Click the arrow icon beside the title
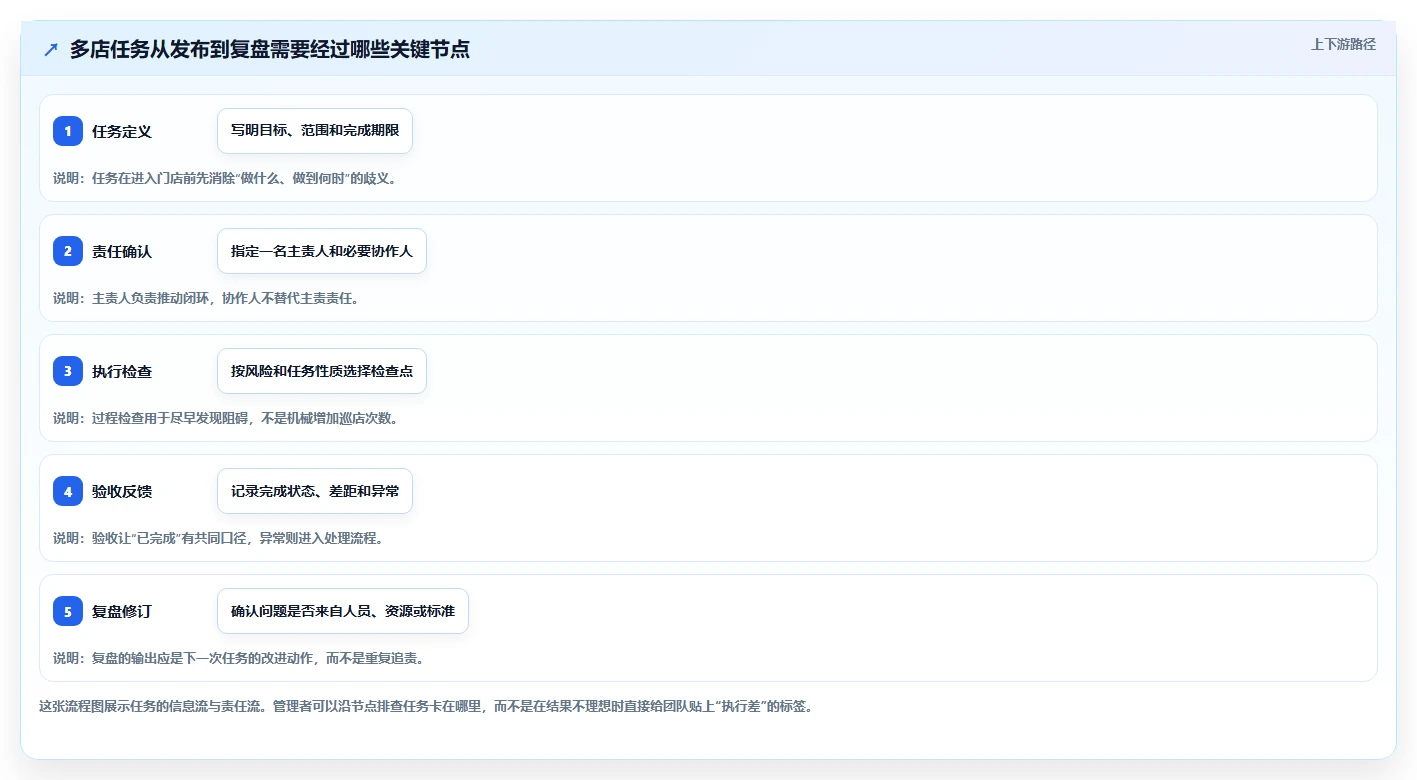The image size is (1417, 780). click(51, 49)
